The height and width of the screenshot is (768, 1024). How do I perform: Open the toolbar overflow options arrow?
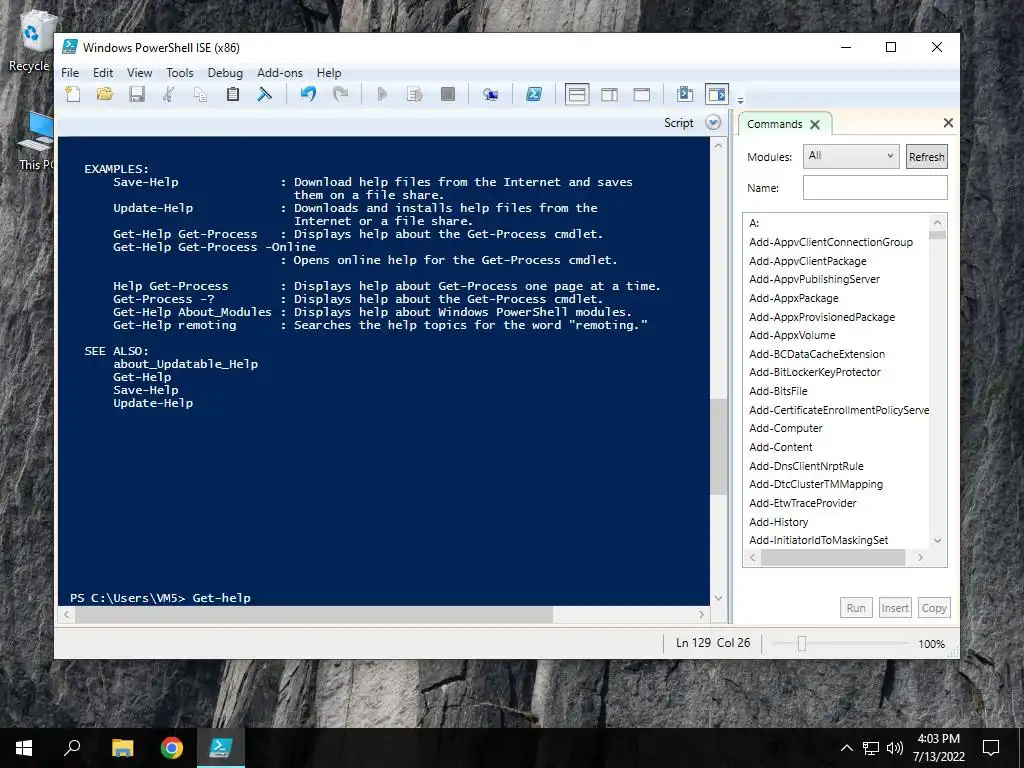tap(740, 101)
